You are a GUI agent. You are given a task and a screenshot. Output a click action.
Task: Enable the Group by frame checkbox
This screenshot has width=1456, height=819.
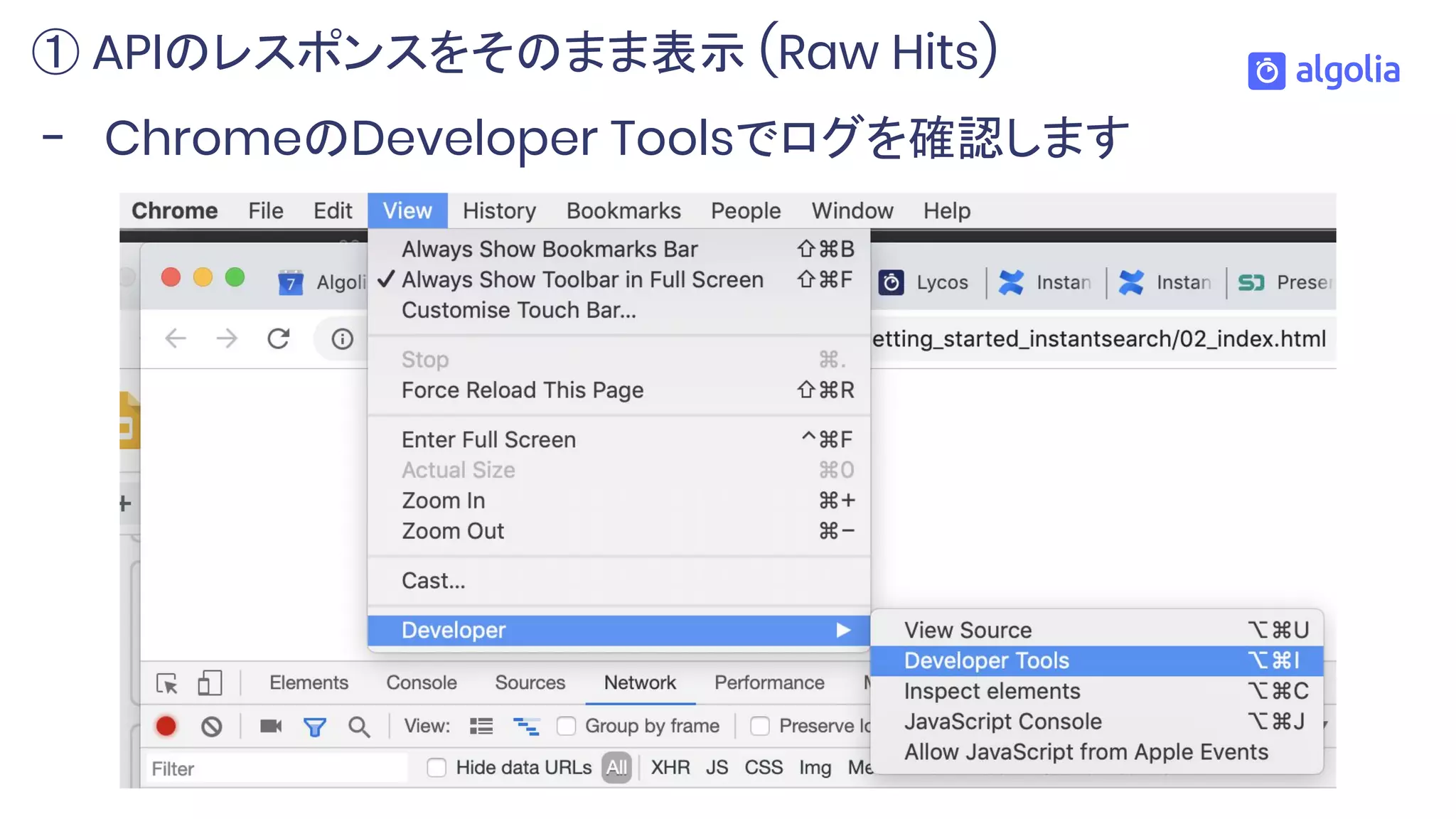pos(566,727)
